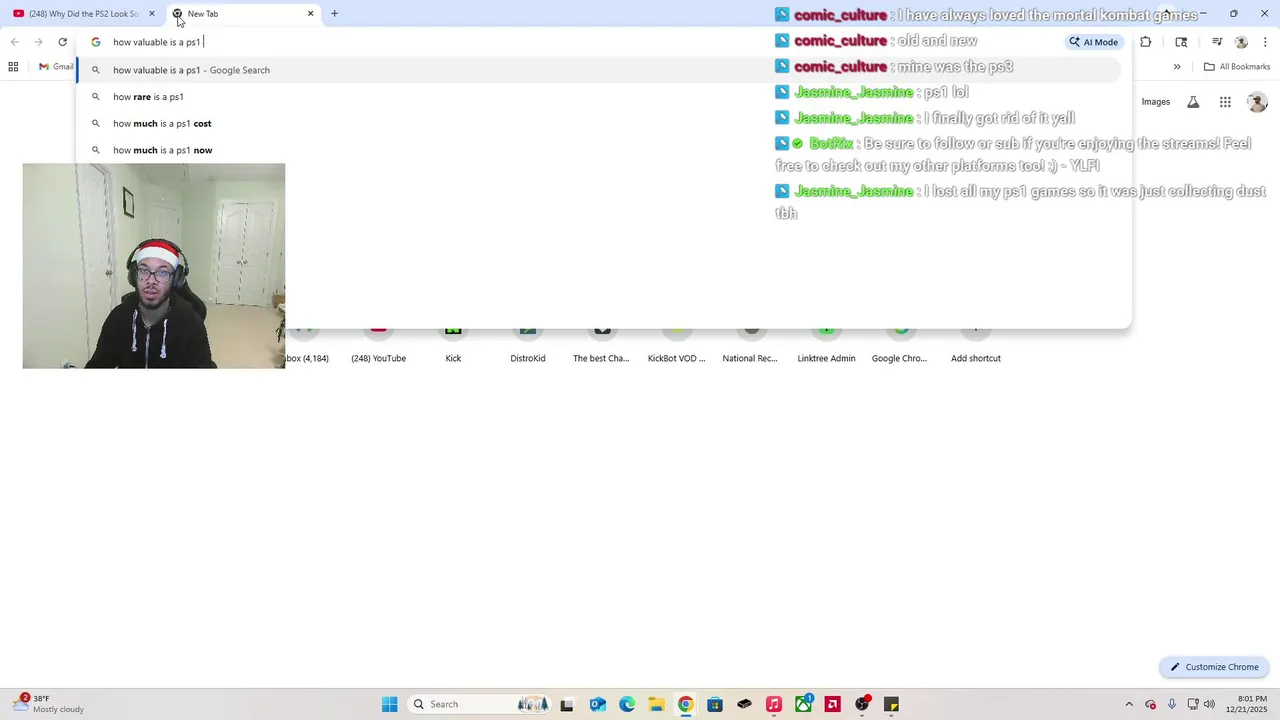Screen dimensions: 1280x720
Task: Open the Google Chro... shortcut
Action: point(899,345)
